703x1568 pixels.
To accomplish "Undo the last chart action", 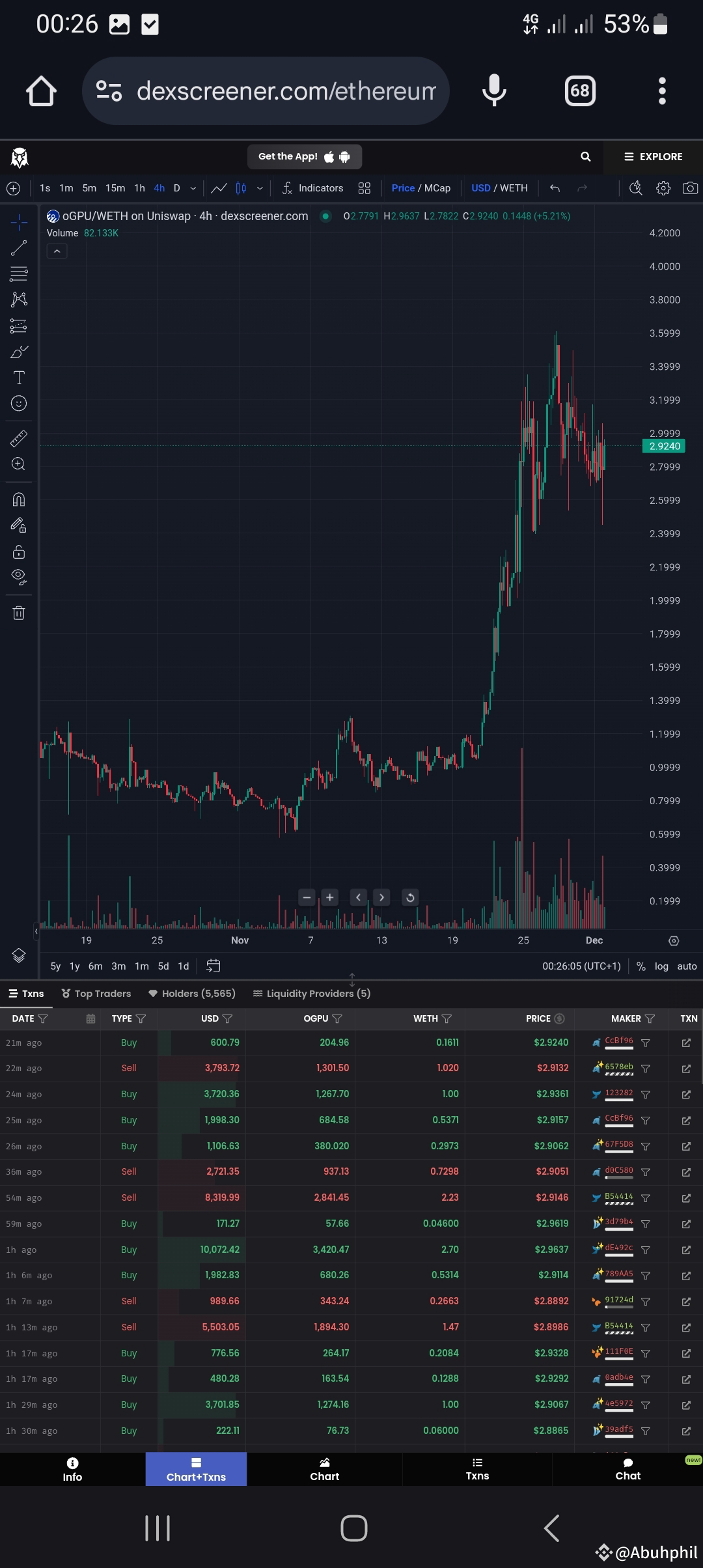I will coord(555,188).
